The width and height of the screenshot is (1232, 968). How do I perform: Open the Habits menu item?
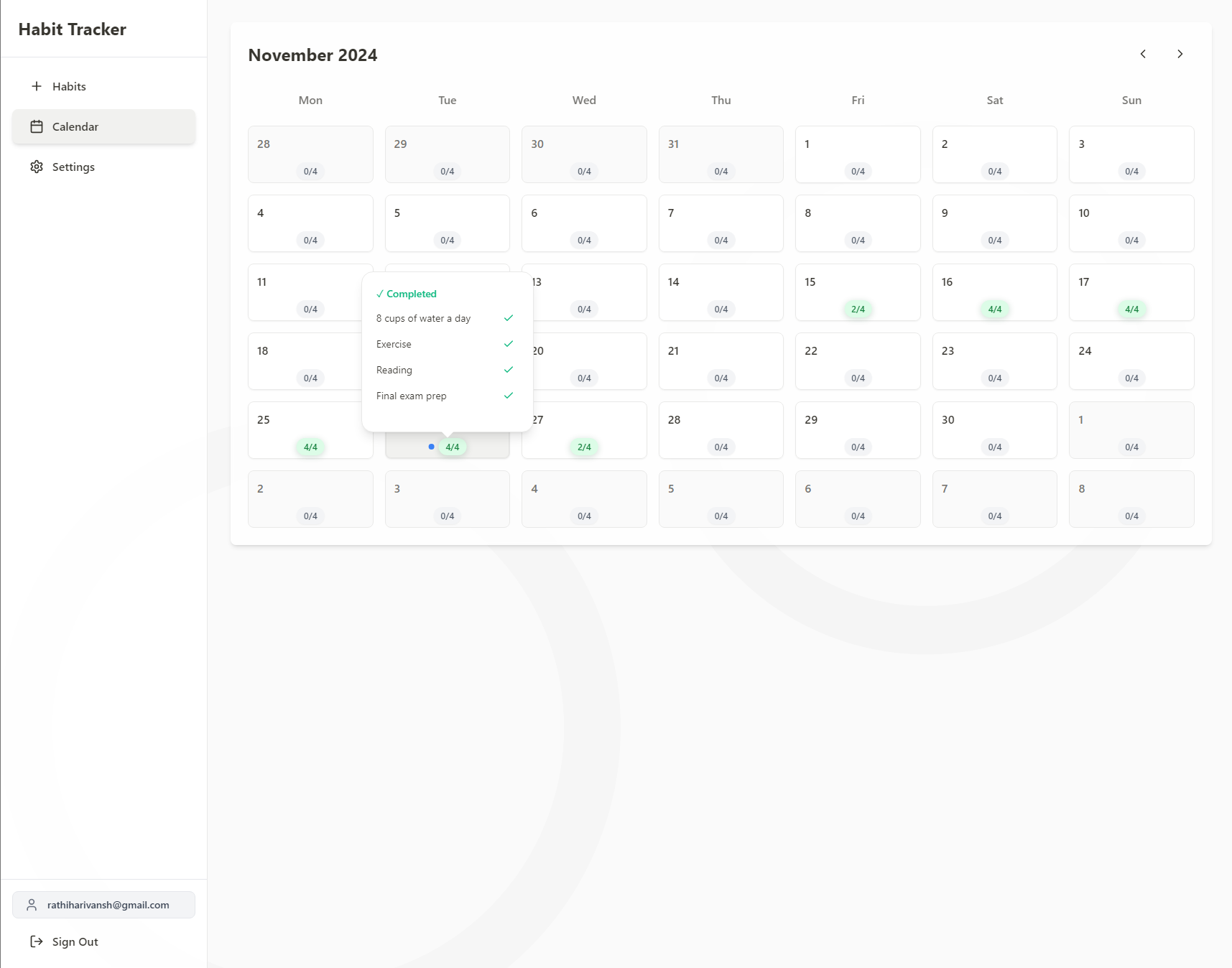pyautogui.click(x=69, y=86)
